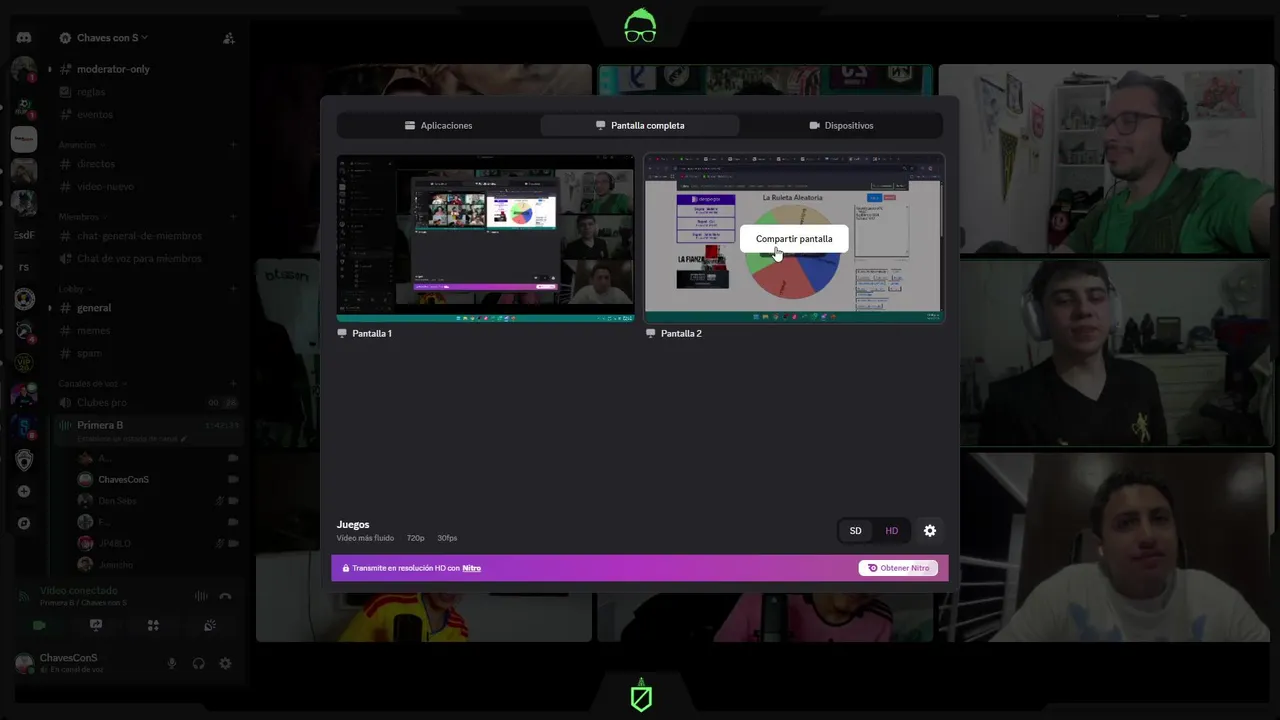This screenshot has height=720, width=1280.
Task: Click Establece un estado de canal link
Action: coord(127,439)
